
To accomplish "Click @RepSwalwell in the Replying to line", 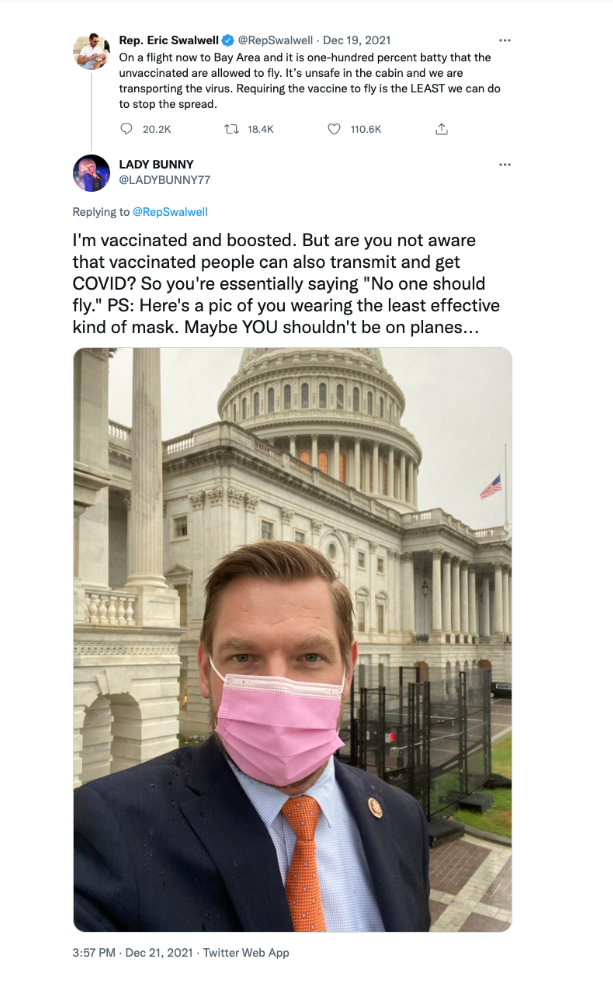I will point(170,212).
